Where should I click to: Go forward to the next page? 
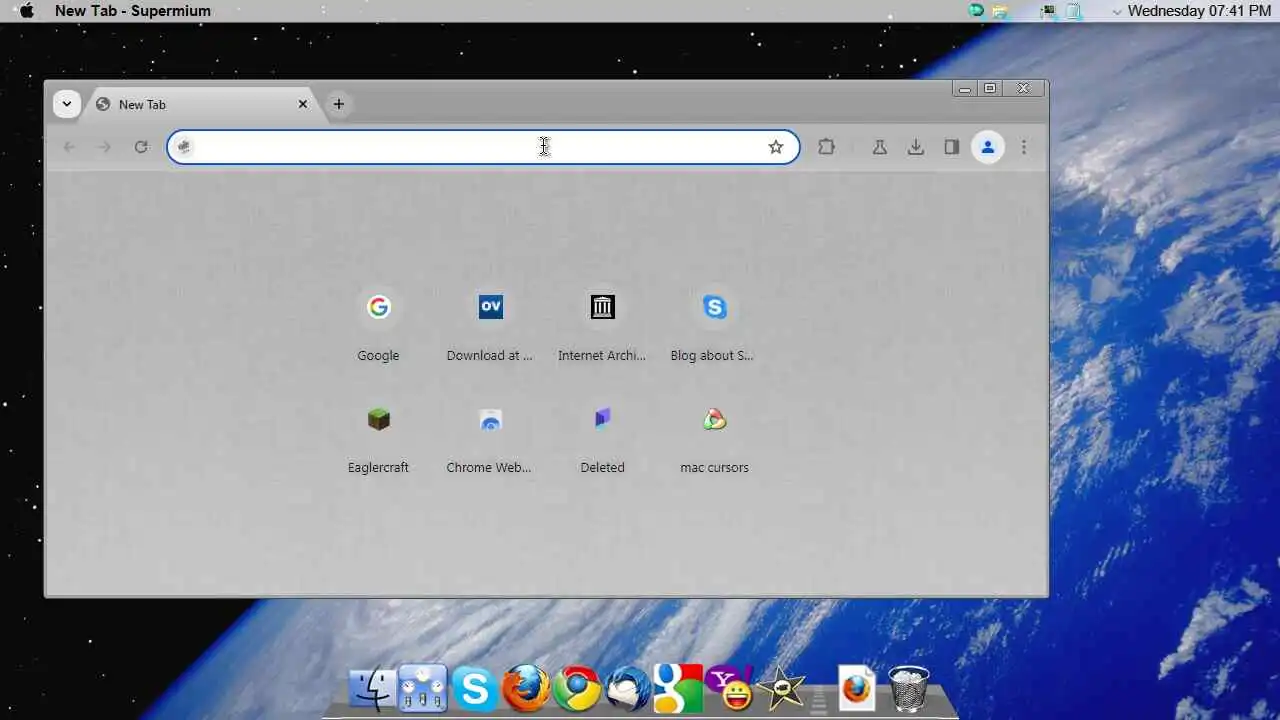point(105,147)
